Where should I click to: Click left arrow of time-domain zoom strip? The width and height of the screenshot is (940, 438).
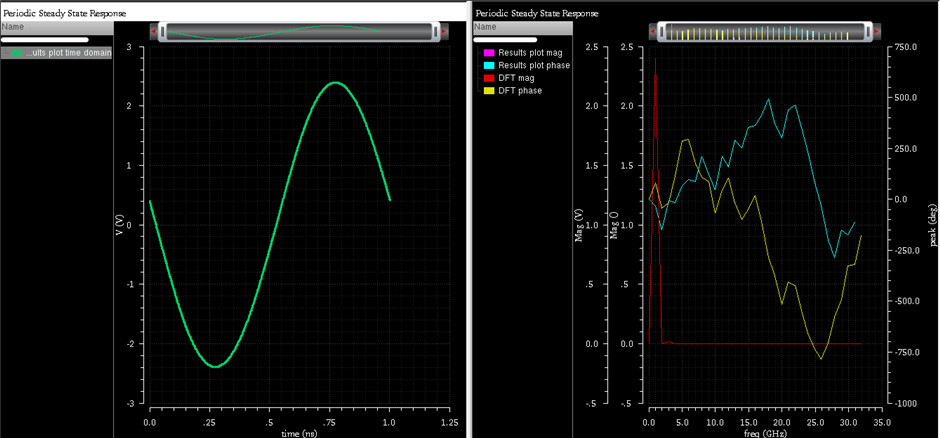click(152, 32)
